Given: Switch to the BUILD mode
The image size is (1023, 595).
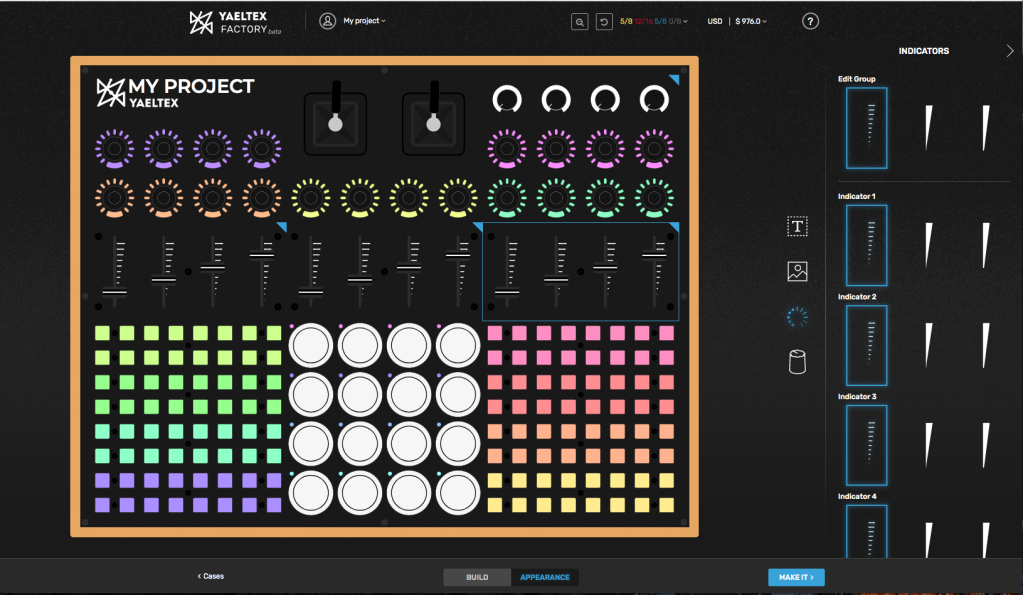Looking at the screenshot, I should (477, 577).
